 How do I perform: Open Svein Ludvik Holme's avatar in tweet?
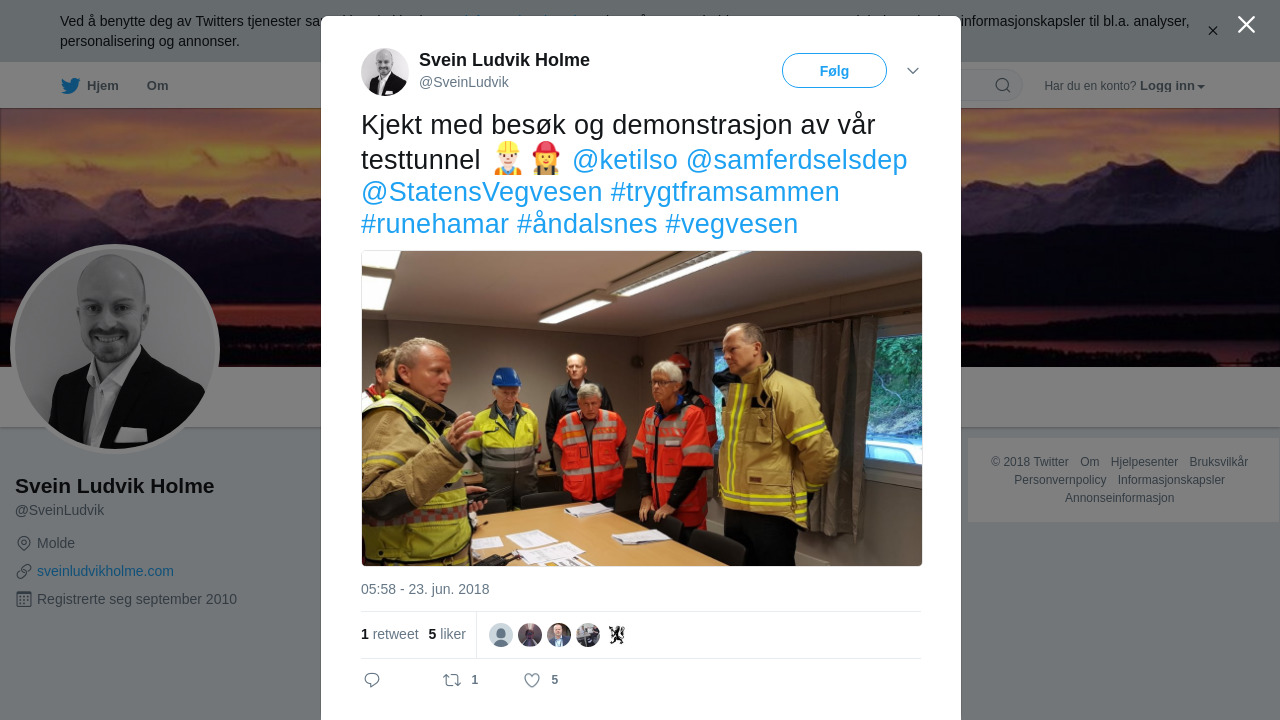tap(385, 72)
